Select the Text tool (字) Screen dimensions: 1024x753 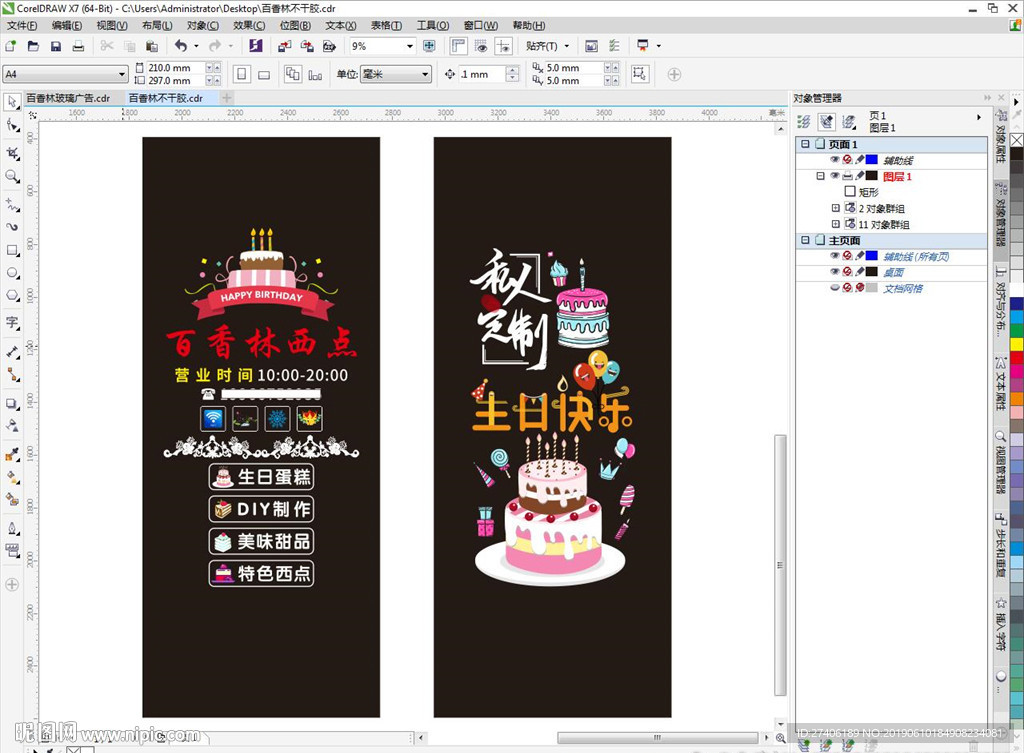coord(12,323)
